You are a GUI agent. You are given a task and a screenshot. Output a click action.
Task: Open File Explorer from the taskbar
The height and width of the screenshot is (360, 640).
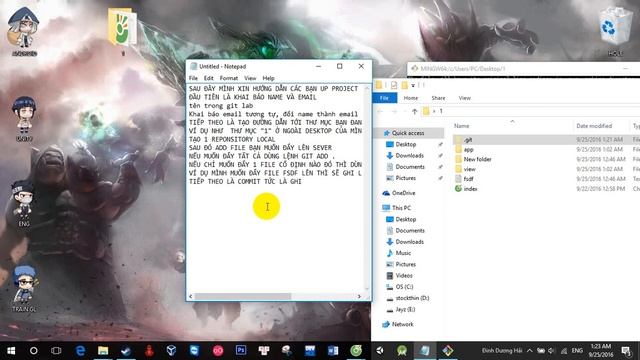click(103, 351)
